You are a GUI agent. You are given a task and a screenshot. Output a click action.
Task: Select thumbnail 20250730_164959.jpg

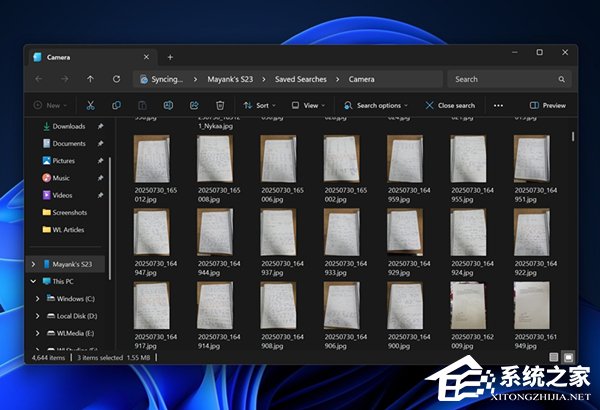click(x=405, y=158)
